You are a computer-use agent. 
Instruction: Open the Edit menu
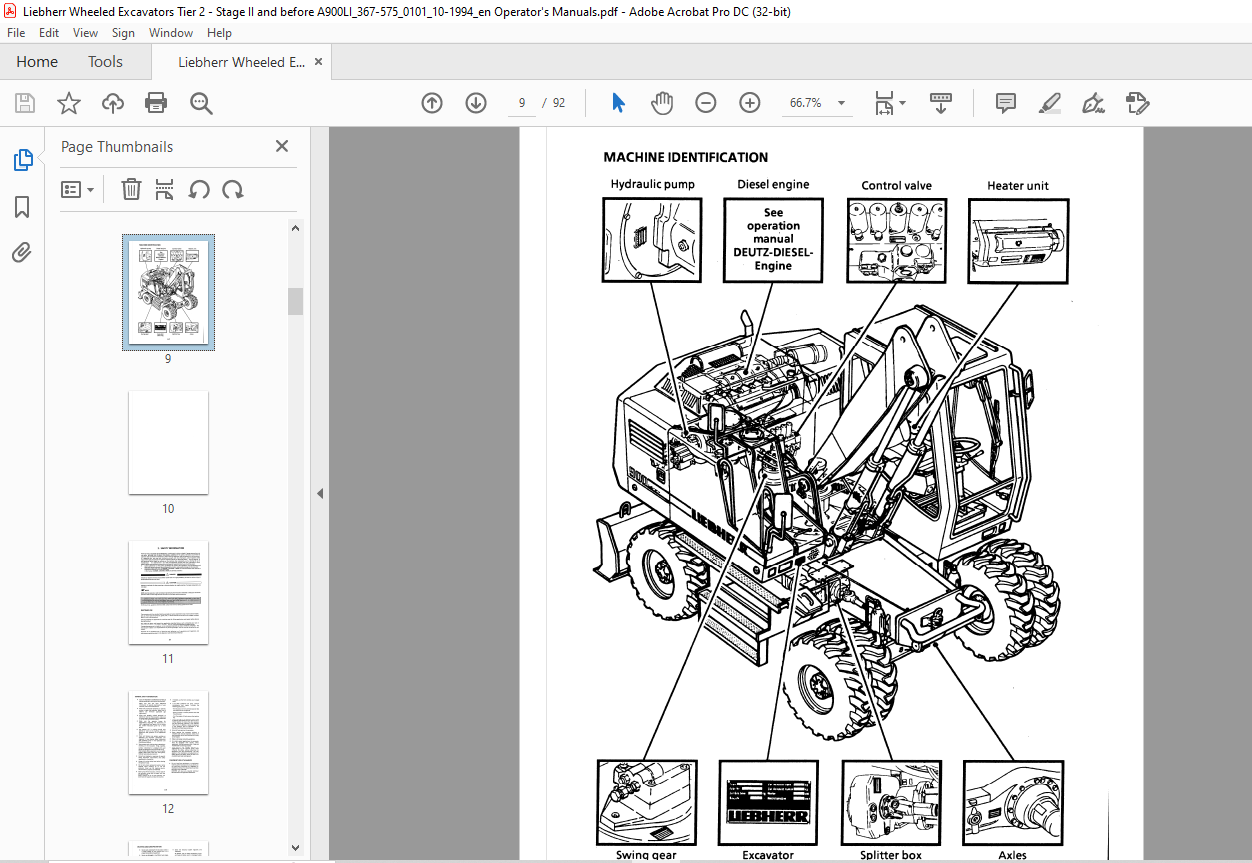pos(49,33)
